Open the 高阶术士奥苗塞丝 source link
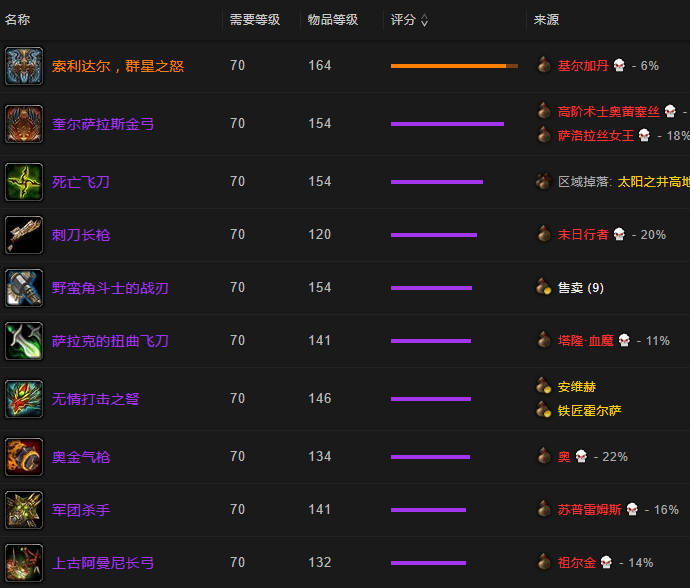Image resolution: width=690 pixels, height=588 pixels. click(x=609, y=111)
